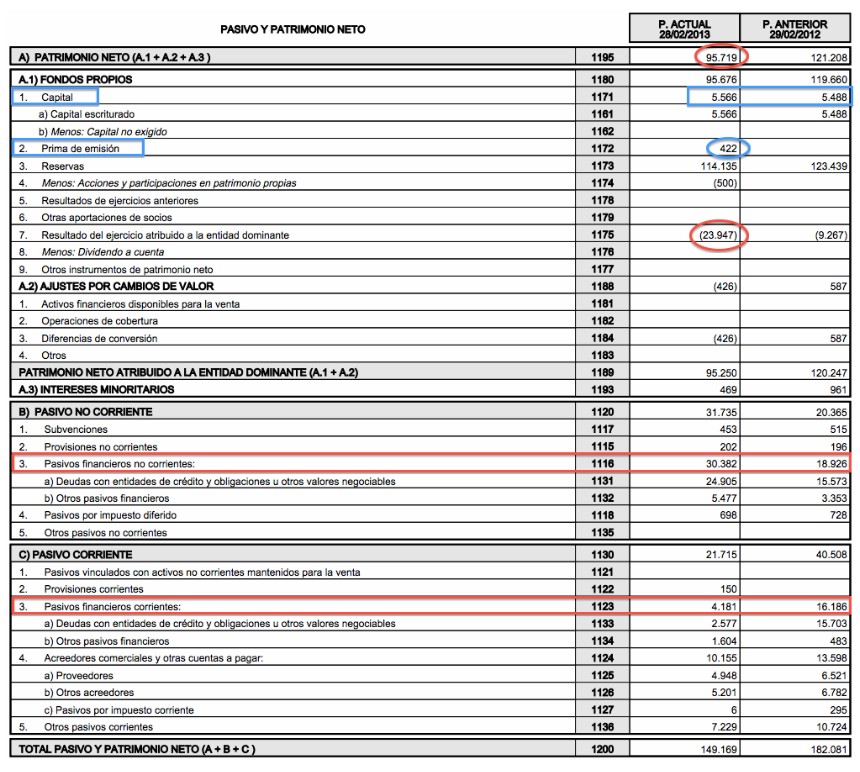
Task: Click the red-circled 95.719 value
Action: [718, 59]
